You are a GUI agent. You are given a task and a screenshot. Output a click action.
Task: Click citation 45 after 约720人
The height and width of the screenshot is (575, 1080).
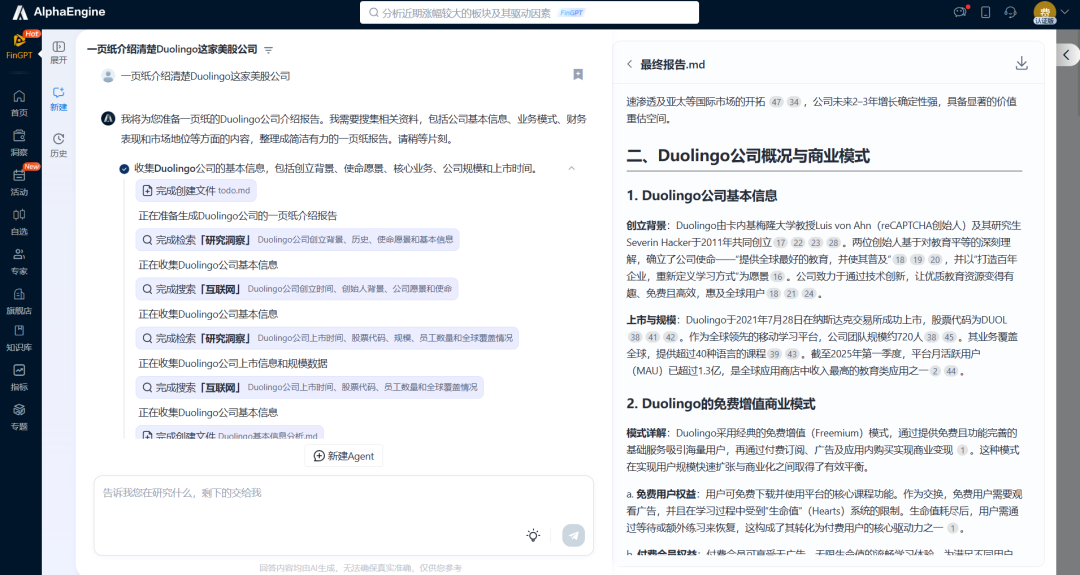coord(949,337)
